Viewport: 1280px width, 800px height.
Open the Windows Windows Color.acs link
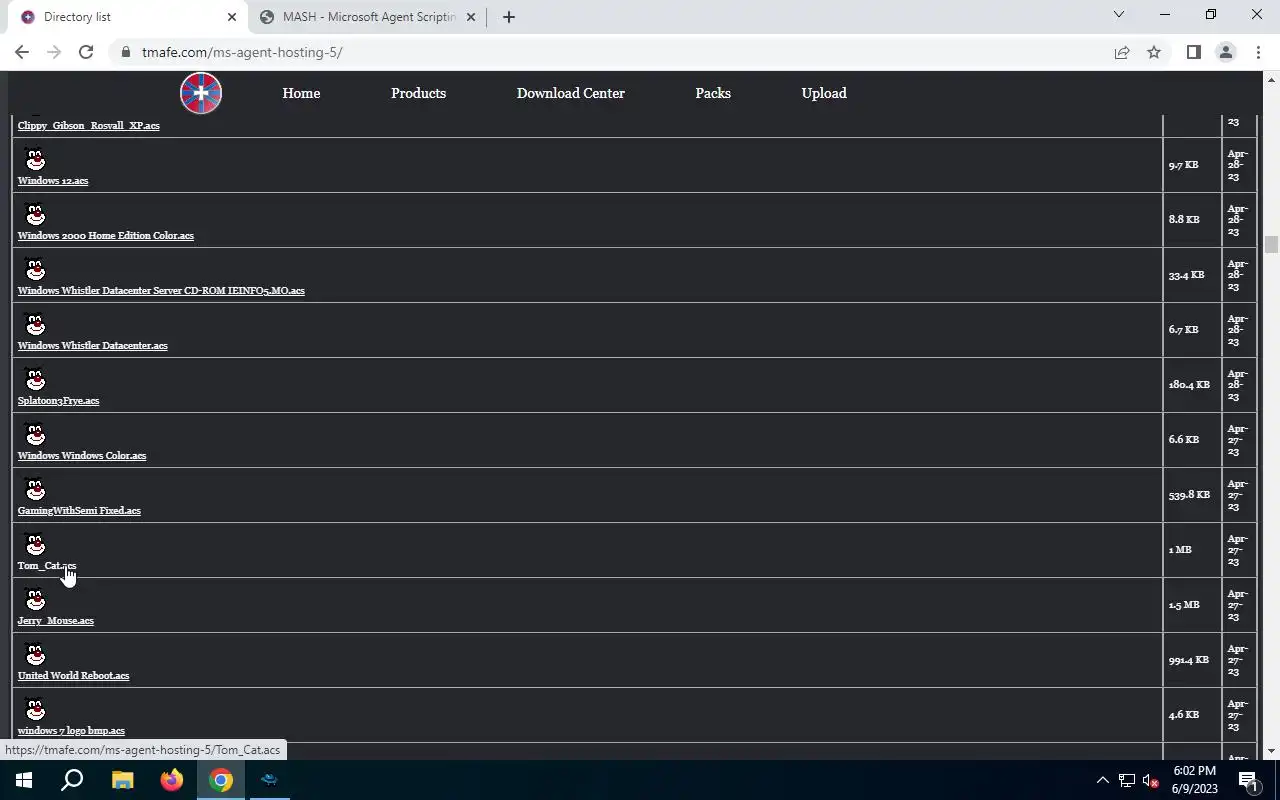pos(82,456)
